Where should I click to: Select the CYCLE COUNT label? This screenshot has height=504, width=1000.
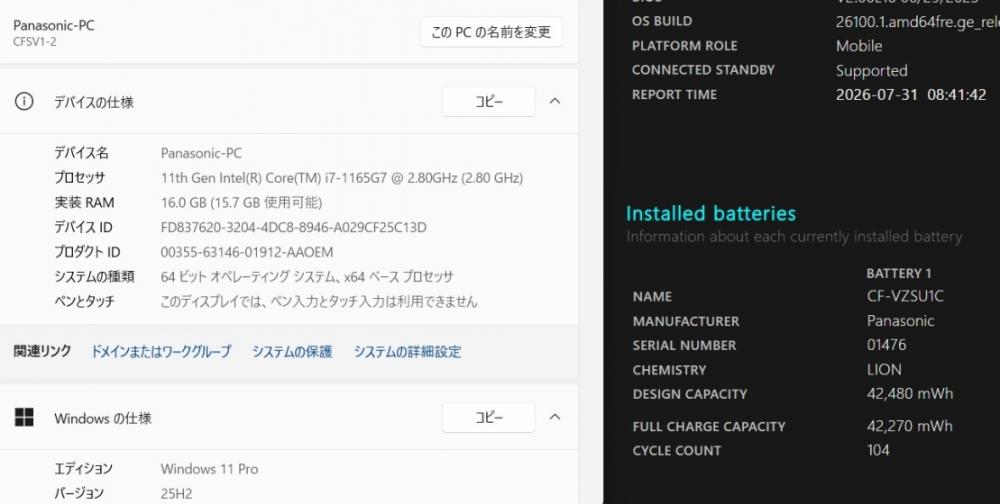[x=677, y=450]
